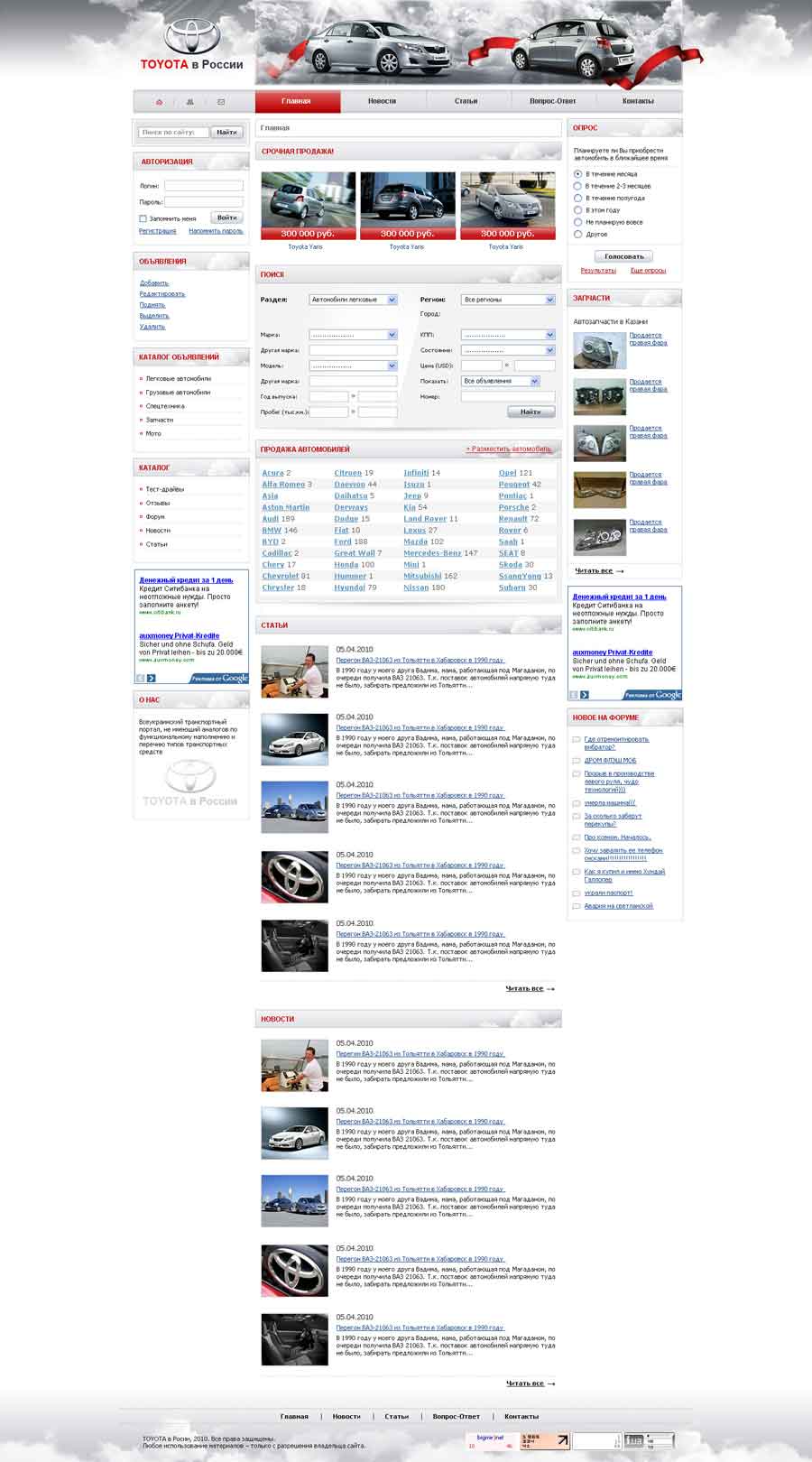This screenshot has width=812, height=1462.
Task: Go to the 'Контакты' tab in the main menu
Action: click(638, 101)
